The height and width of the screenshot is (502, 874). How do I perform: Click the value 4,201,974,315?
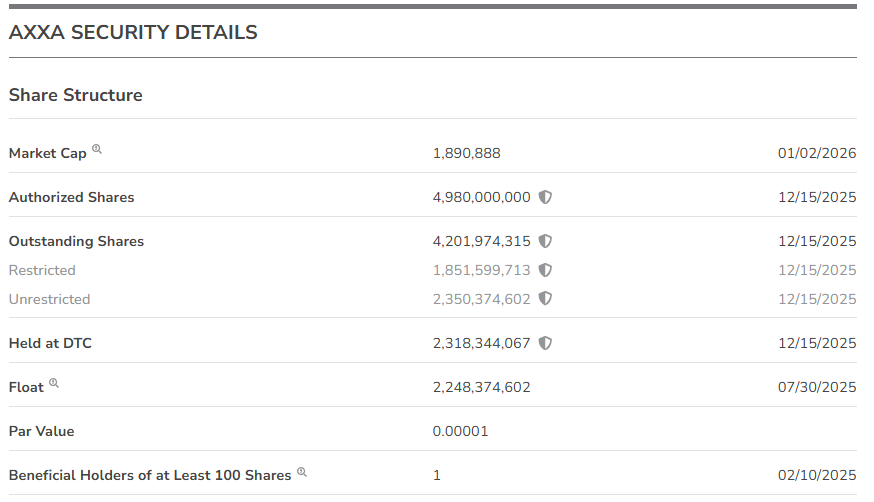point(482,241)
